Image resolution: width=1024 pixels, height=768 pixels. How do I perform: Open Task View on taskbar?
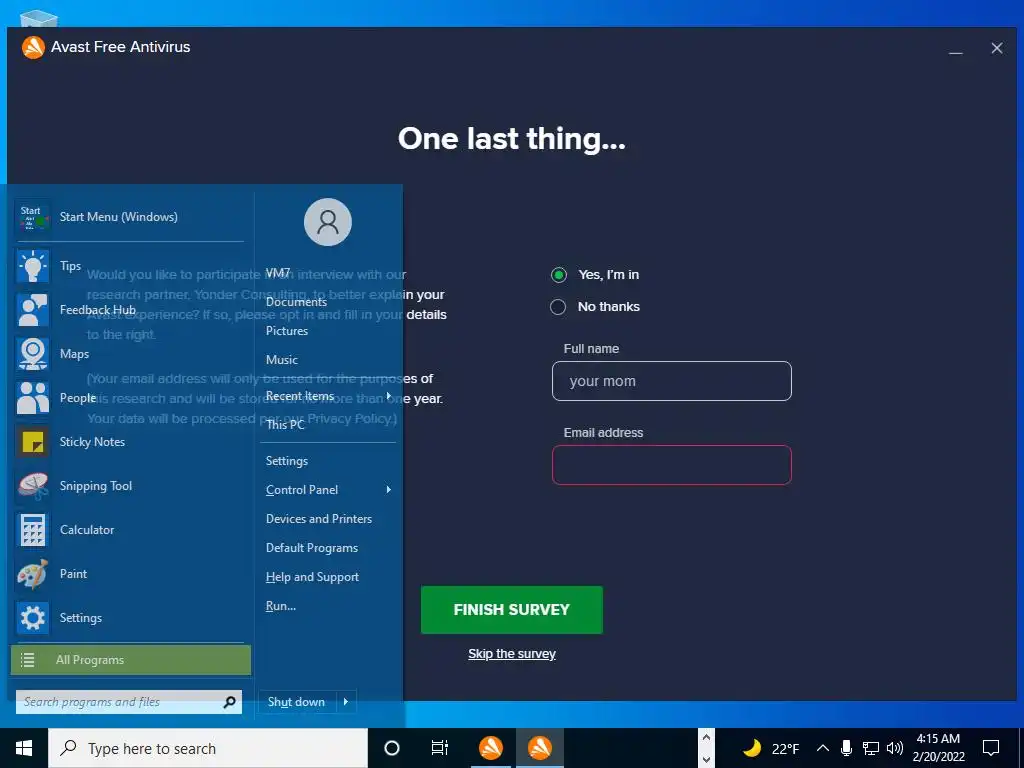click(440, 748)
